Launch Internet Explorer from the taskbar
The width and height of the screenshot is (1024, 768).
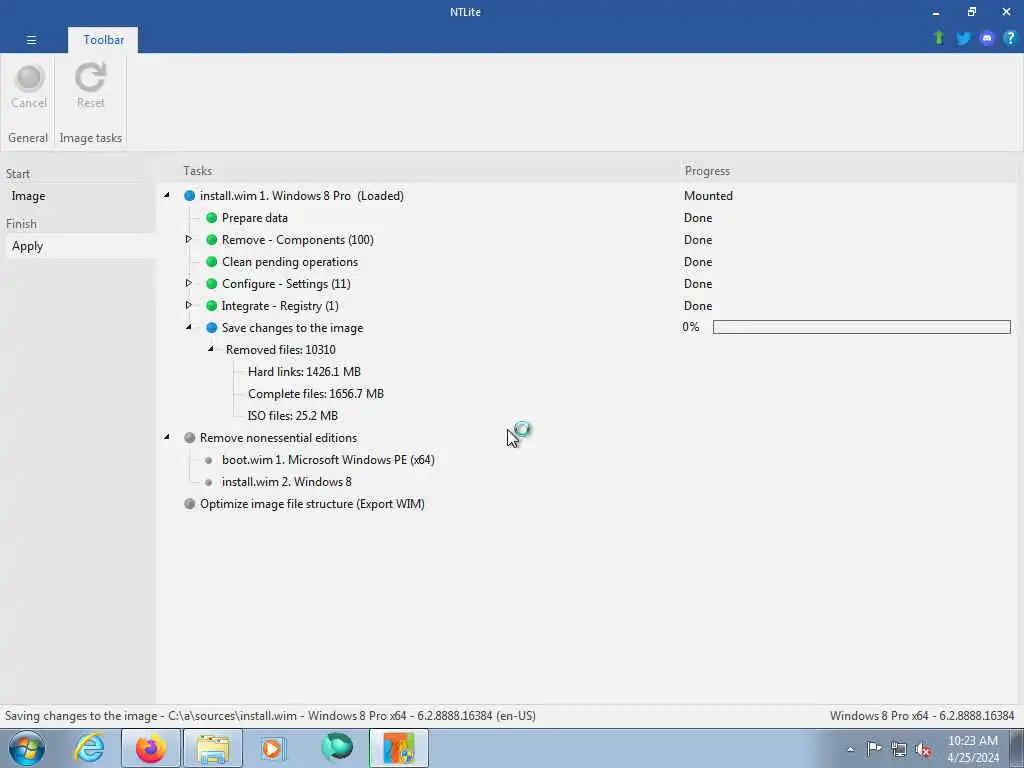[x=89, y=748]
